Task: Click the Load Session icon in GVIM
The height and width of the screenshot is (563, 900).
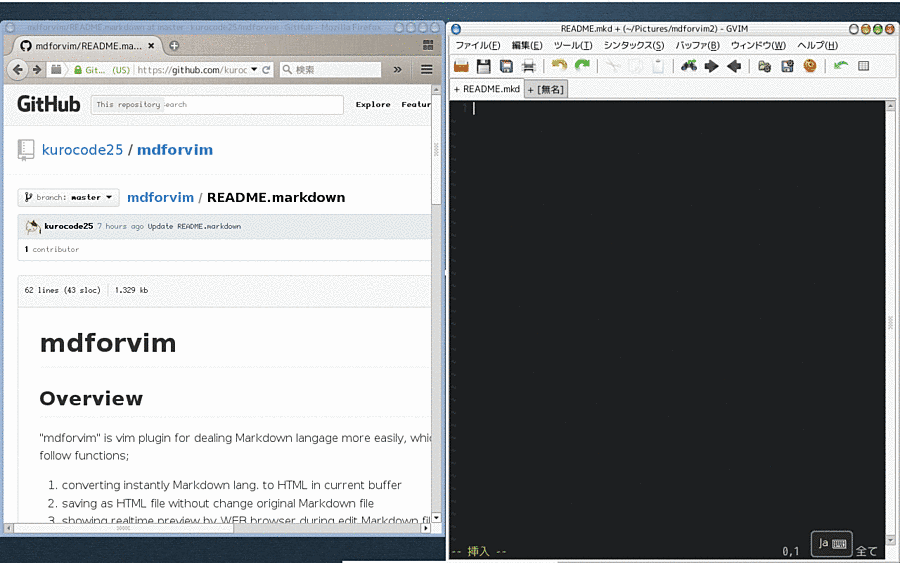Action: tap(765, 67)
